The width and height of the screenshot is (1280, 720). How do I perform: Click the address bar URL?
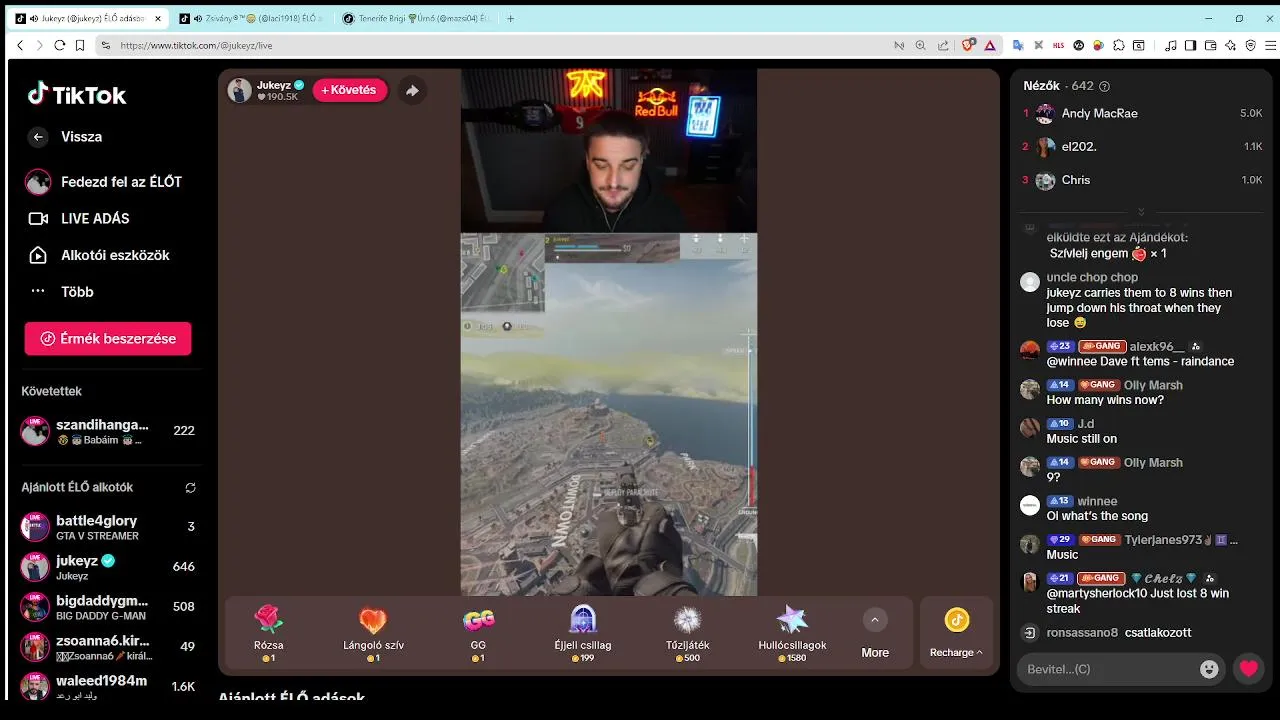click(196, 45)
